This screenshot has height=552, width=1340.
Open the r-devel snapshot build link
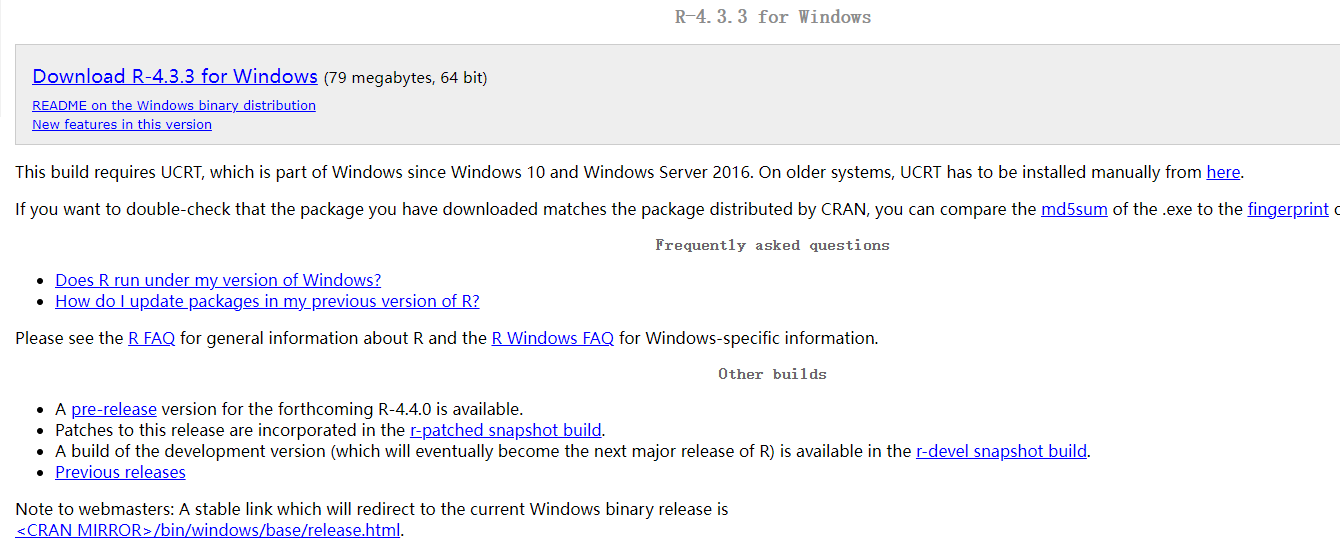[1001, 451]
